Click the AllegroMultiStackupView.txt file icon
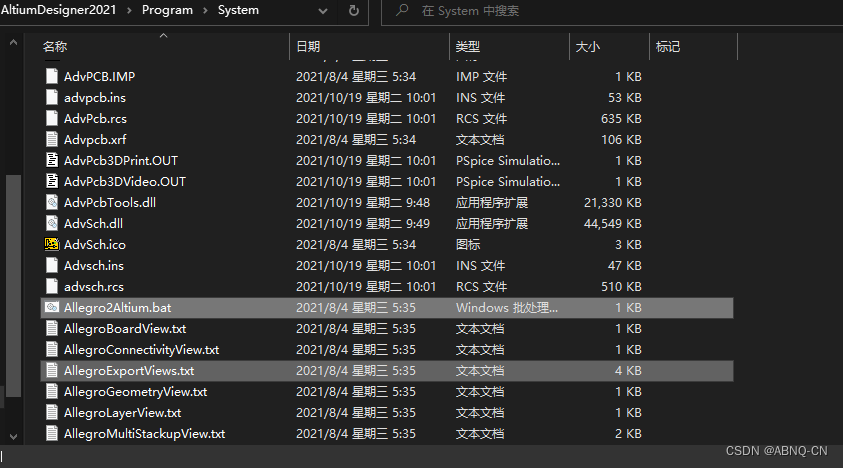The width and height of the screenshot is (843, 468). (52, 433)
